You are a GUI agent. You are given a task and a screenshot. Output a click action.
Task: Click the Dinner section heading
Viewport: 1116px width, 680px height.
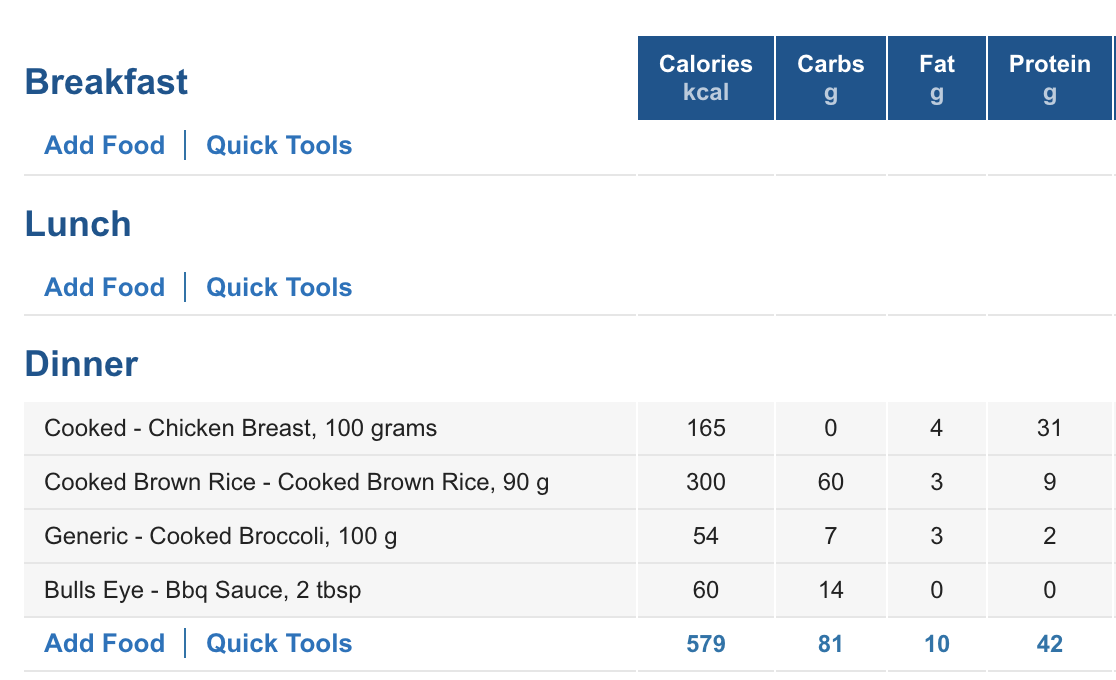(x=81, y=364)
